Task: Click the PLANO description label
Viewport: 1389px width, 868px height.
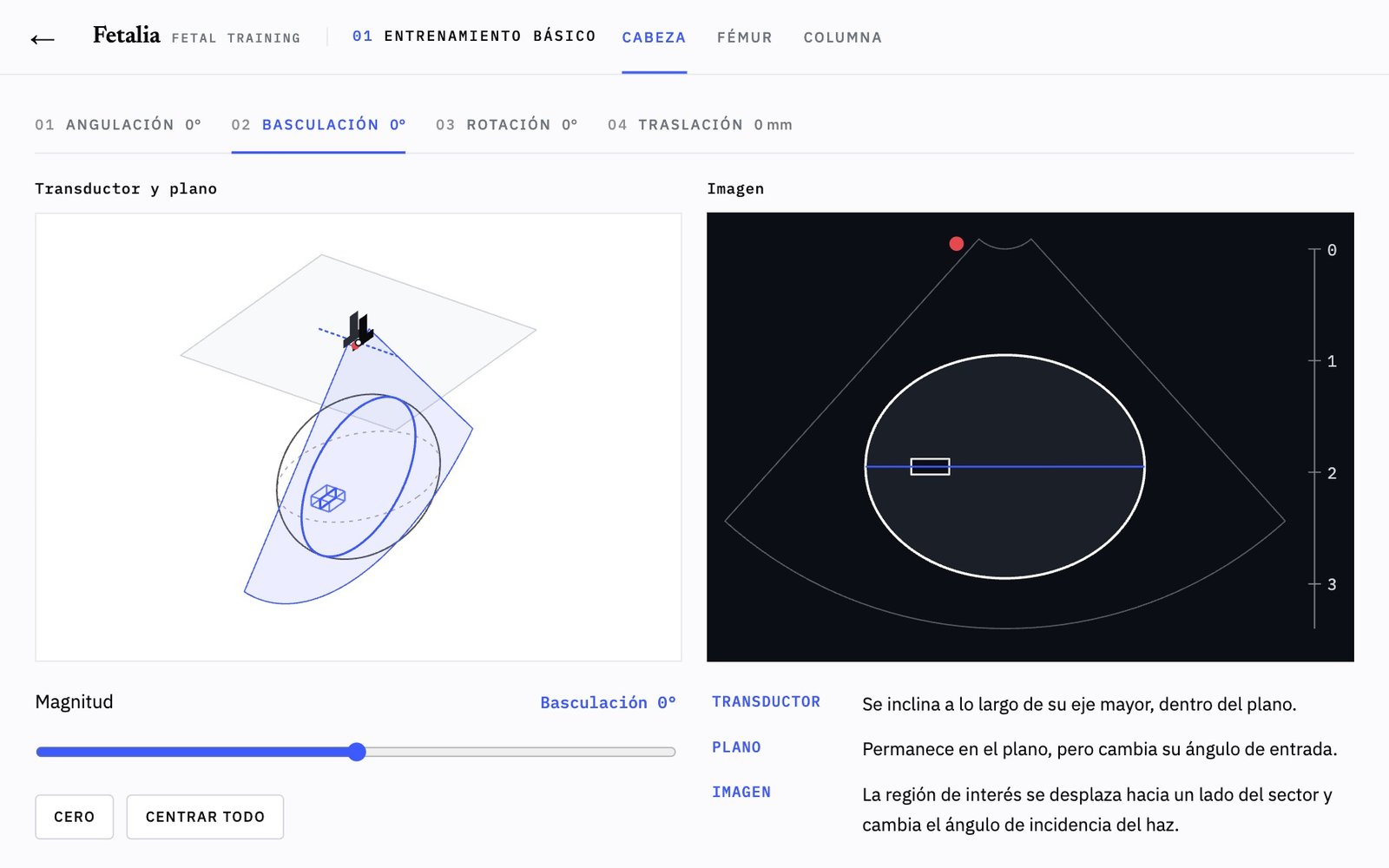Action: point(736,747)
